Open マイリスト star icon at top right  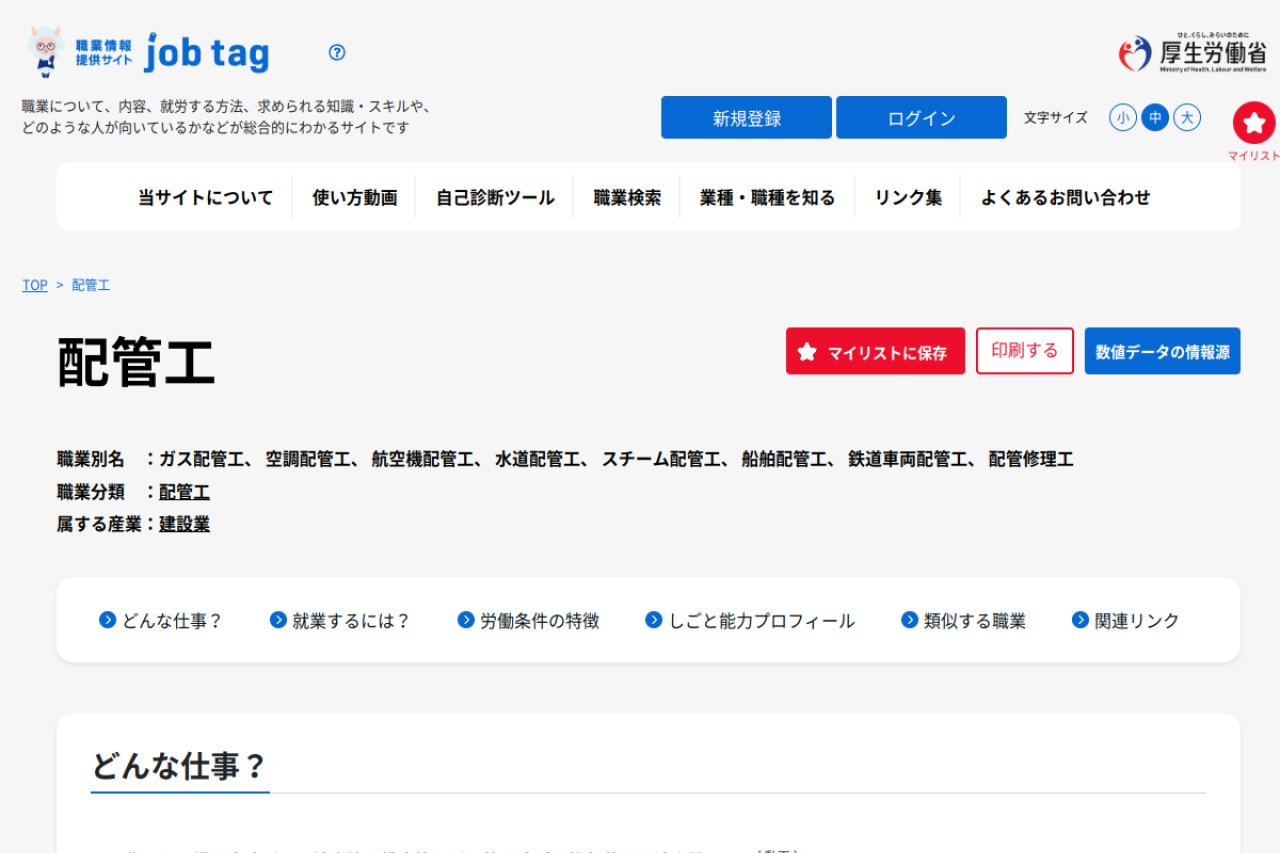coord(1254,123)
